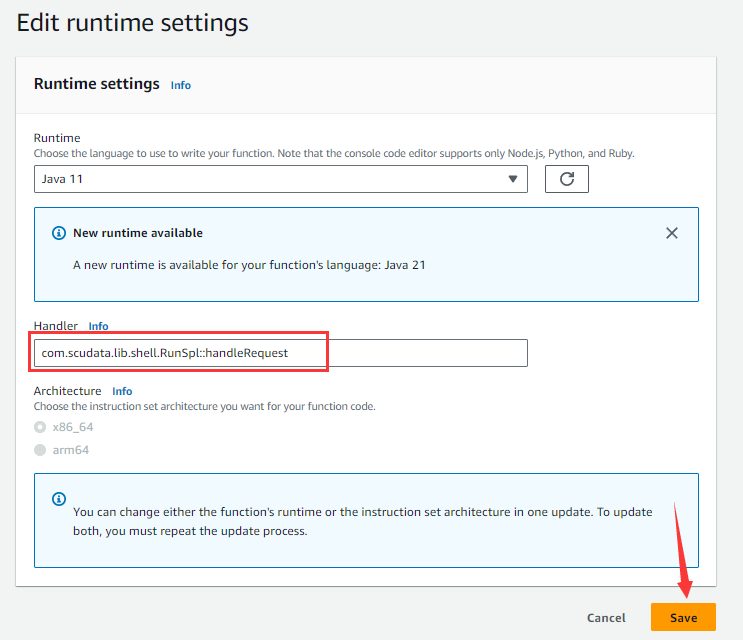
Task: Click info icon beside New runtime available
Action: coord(58,233)
